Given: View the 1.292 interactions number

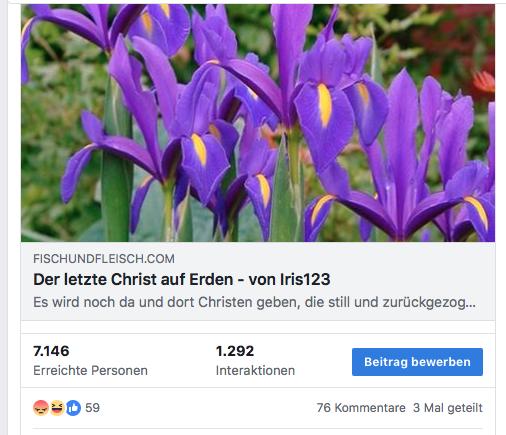Looking at the screenshot, I should pos(235,351).
